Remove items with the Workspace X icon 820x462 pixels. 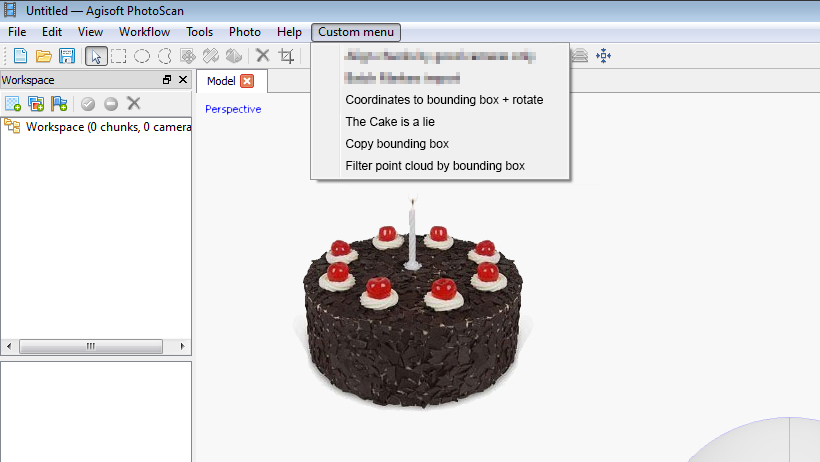[134, 103]
